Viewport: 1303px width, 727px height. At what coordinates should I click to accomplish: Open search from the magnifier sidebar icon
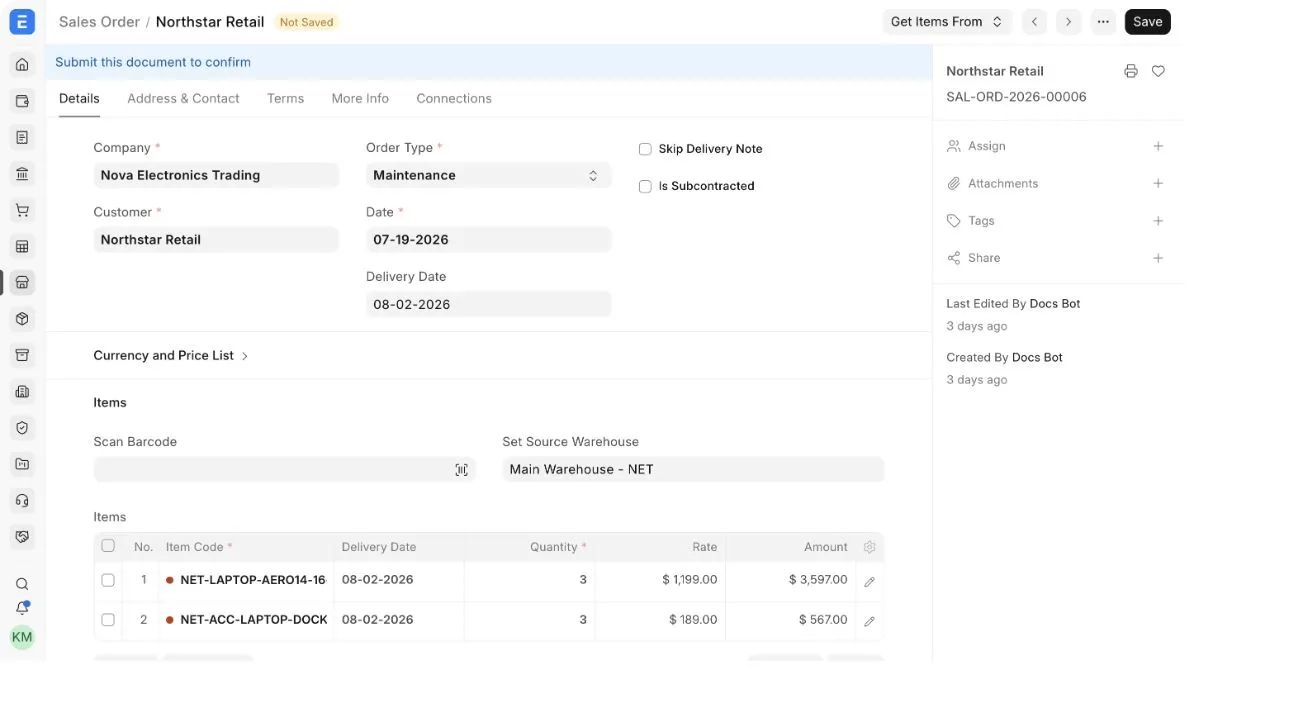point(22,584)
